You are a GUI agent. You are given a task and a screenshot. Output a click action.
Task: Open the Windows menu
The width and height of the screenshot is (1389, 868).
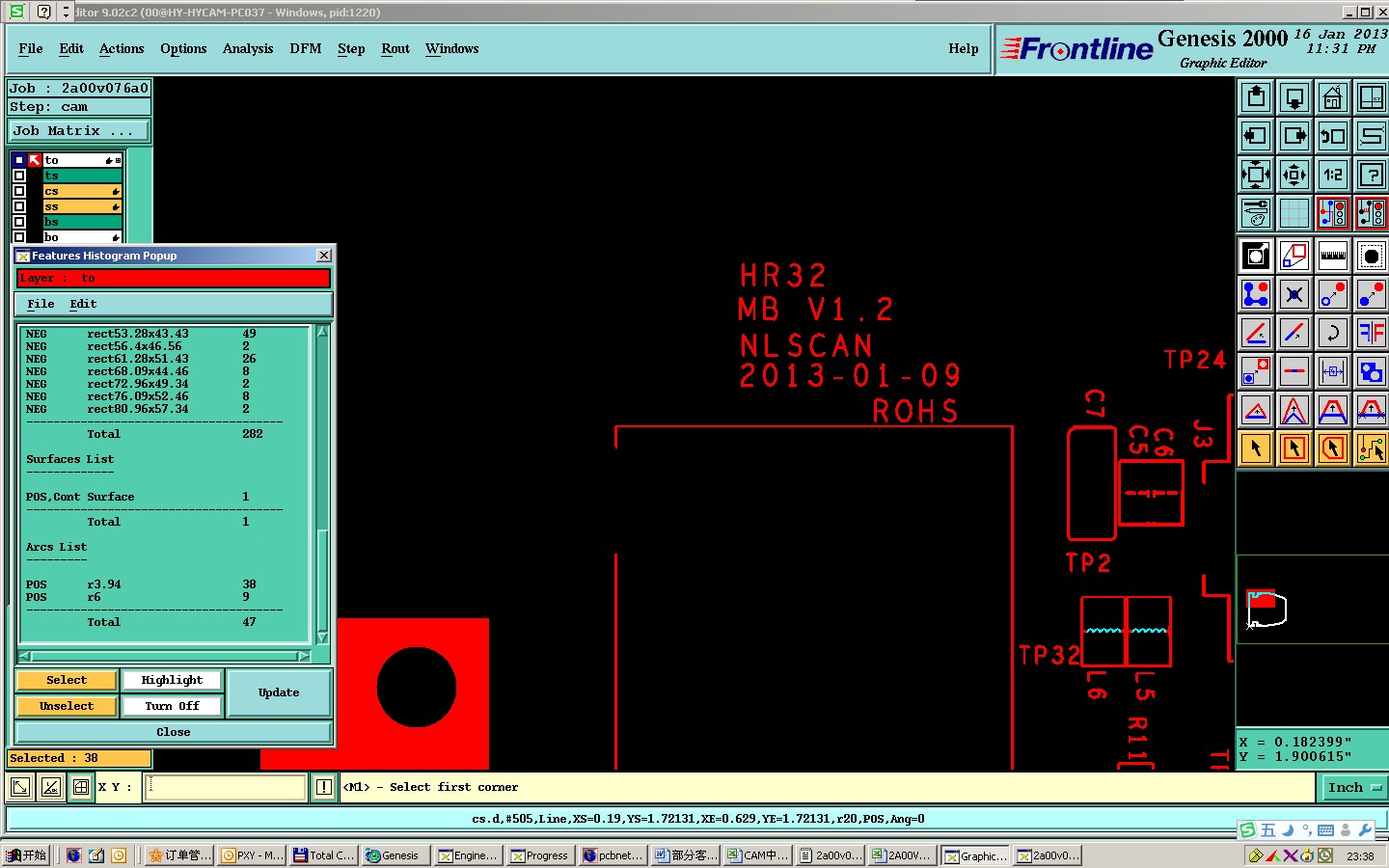tap(452, 48)
